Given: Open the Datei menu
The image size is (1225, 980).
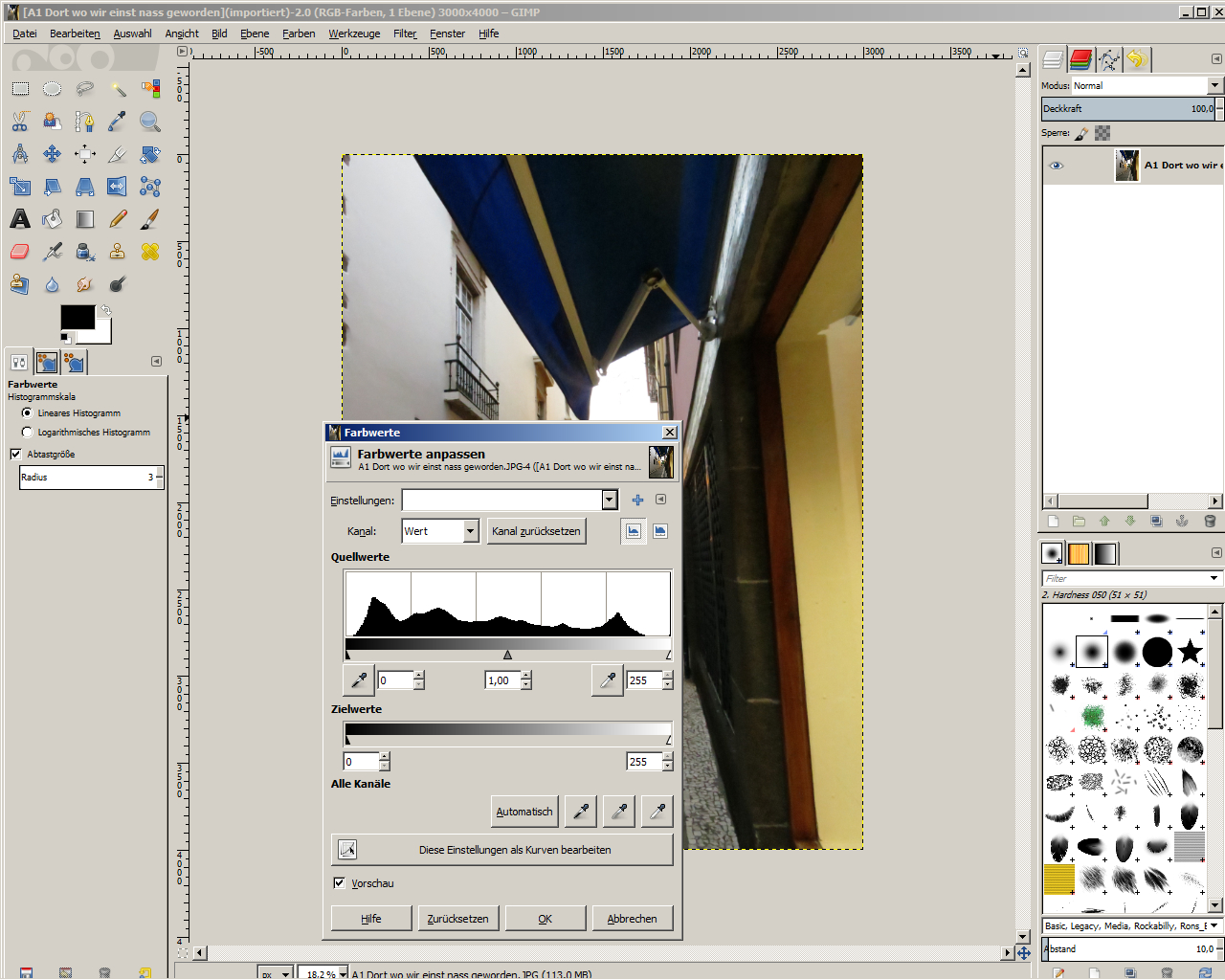Looking at the screenshot, I should pos(25,33).
